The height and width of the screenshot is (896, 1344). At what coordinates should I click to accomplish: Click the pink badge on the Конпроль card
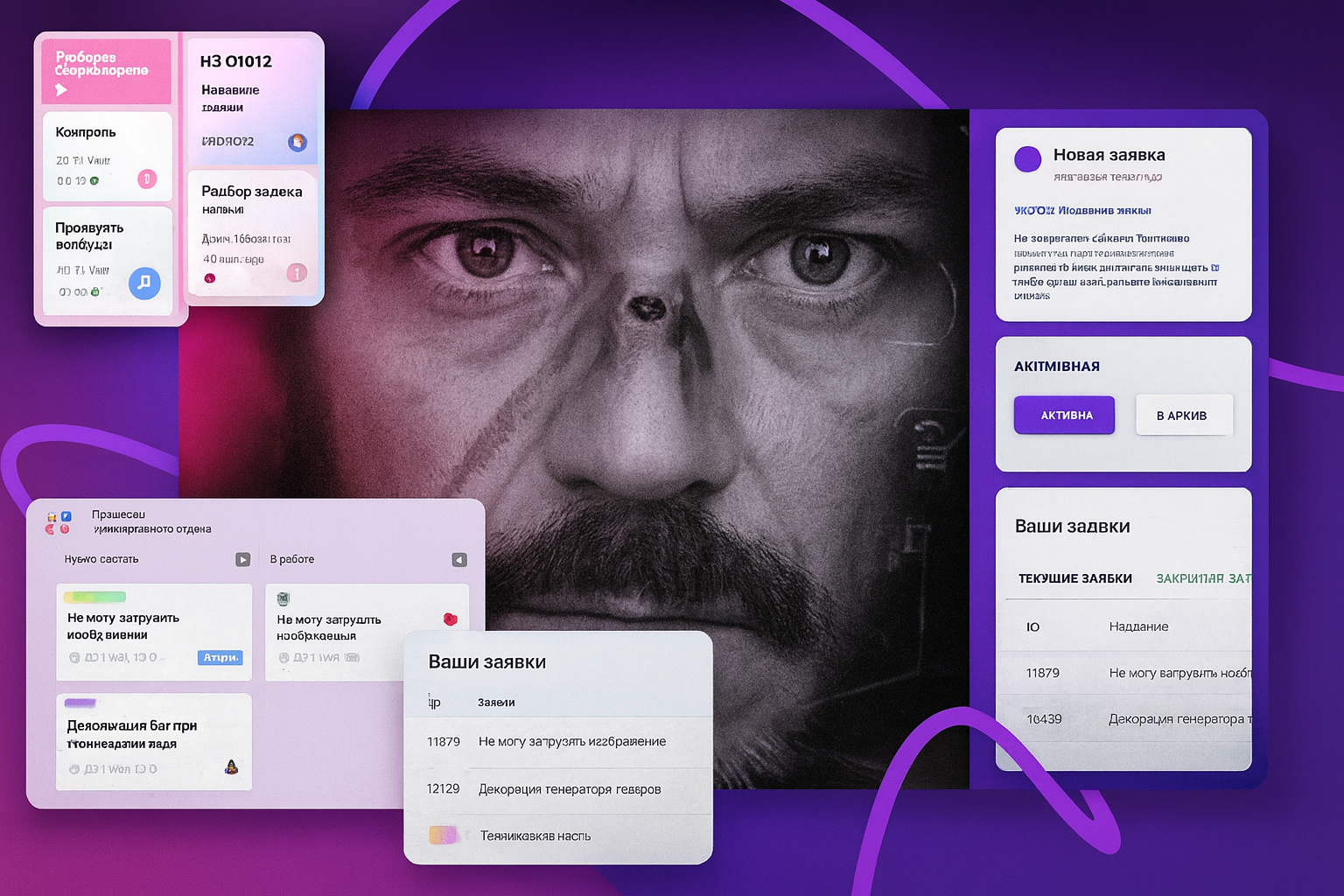point(147,179)
